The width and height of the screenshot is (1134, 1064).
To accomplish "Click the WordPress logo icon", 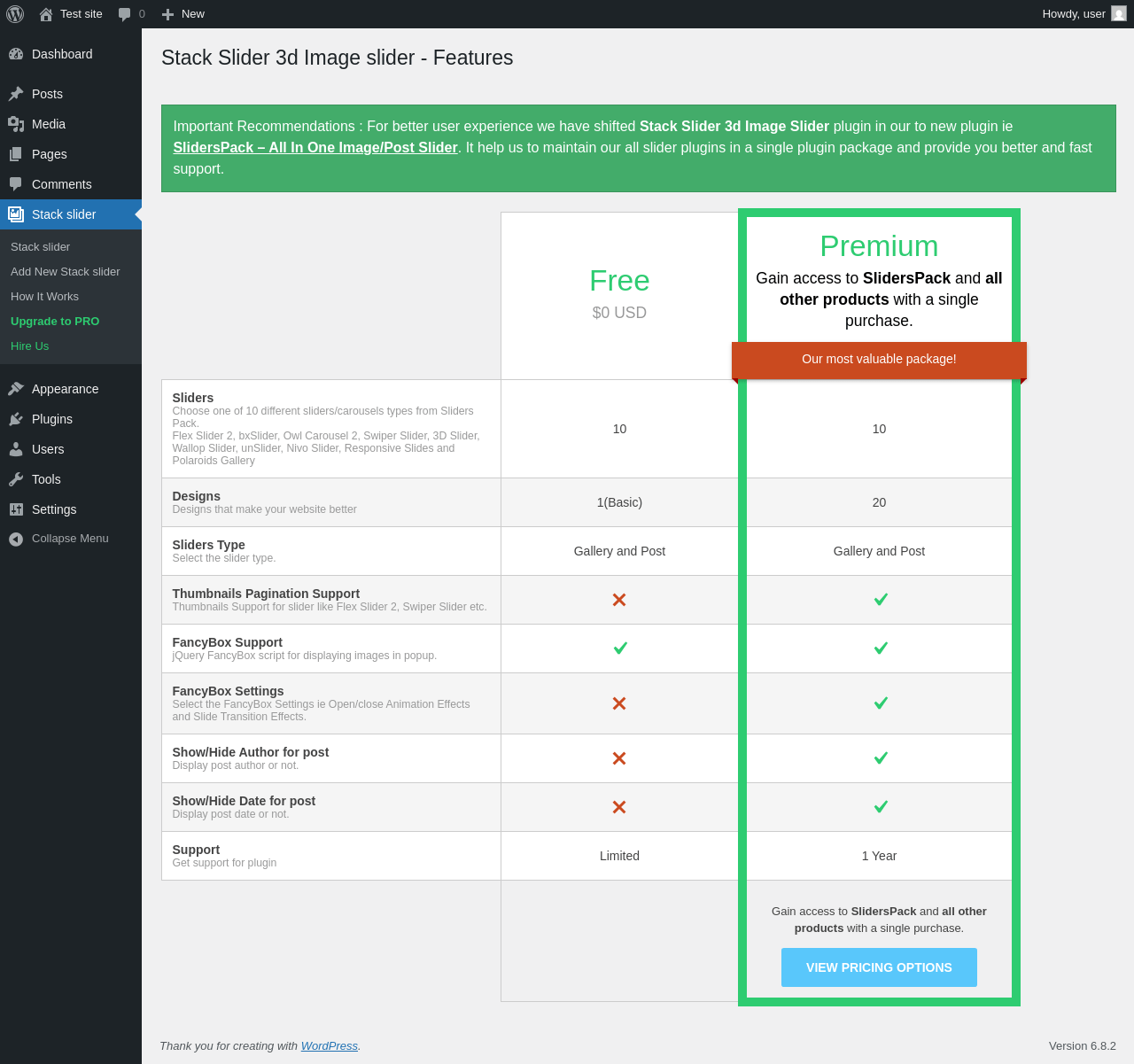I will [x=15, y=14].
